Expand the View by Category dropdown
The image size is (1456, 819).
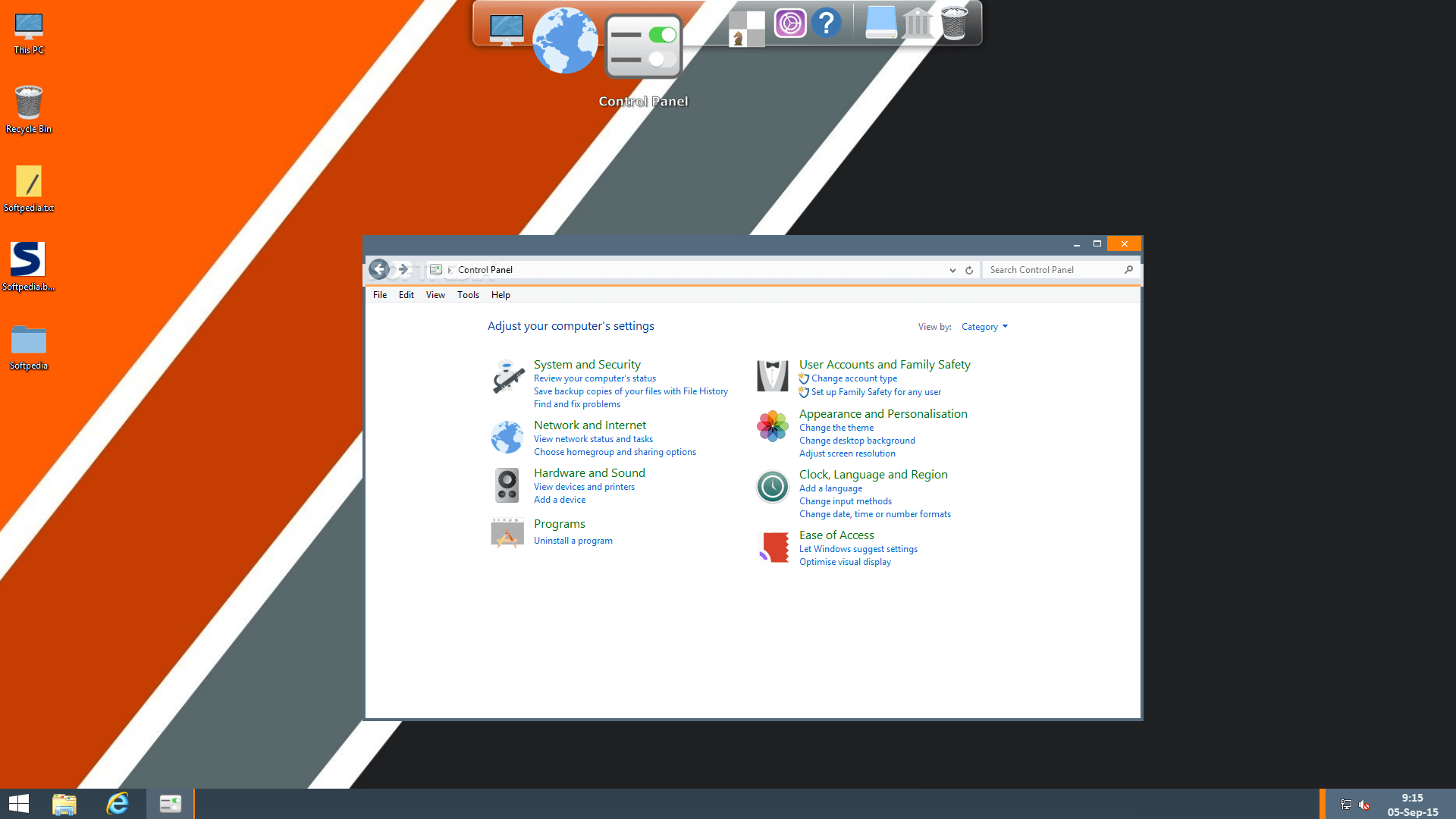[x=984, y=327]
